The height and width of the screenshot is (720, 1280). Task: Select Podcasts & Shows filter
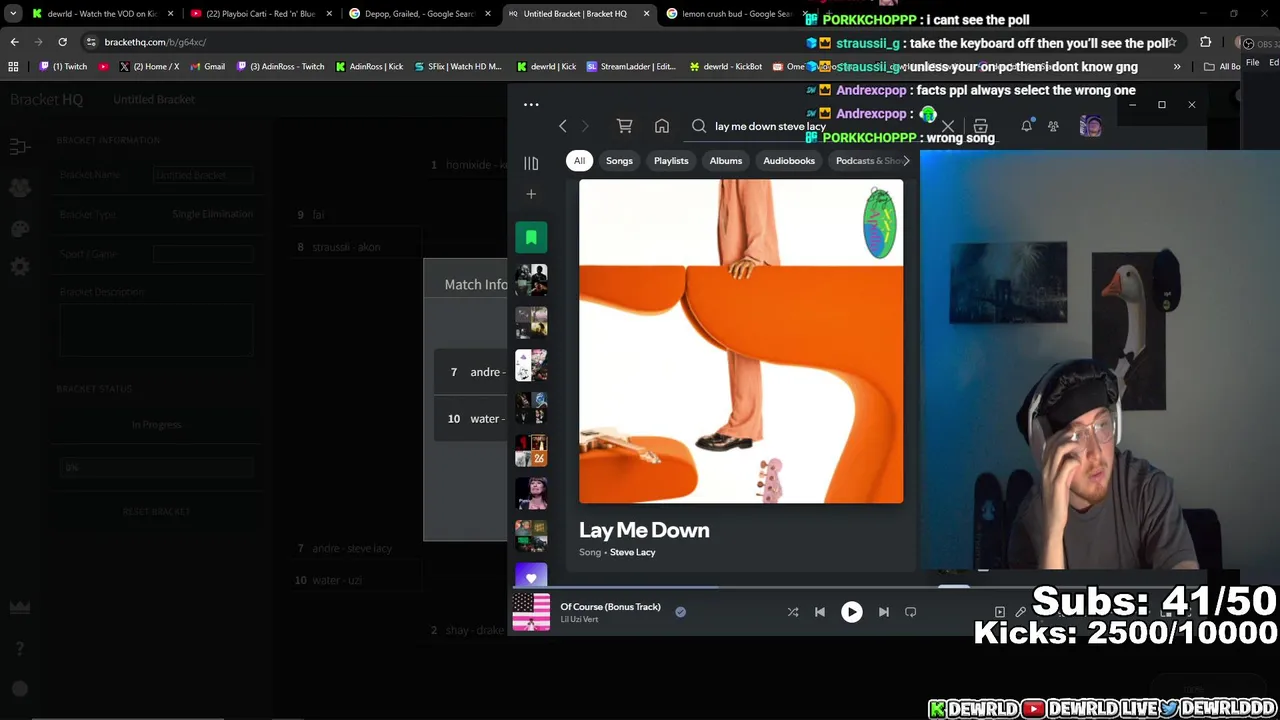868,160
